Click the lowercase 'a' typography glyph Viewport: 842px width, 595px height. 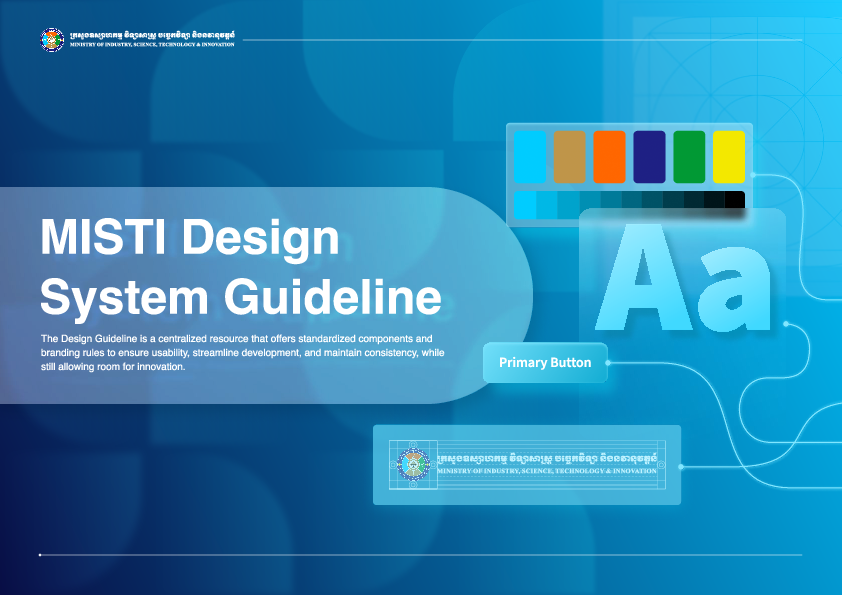click(x=733, y=288)
